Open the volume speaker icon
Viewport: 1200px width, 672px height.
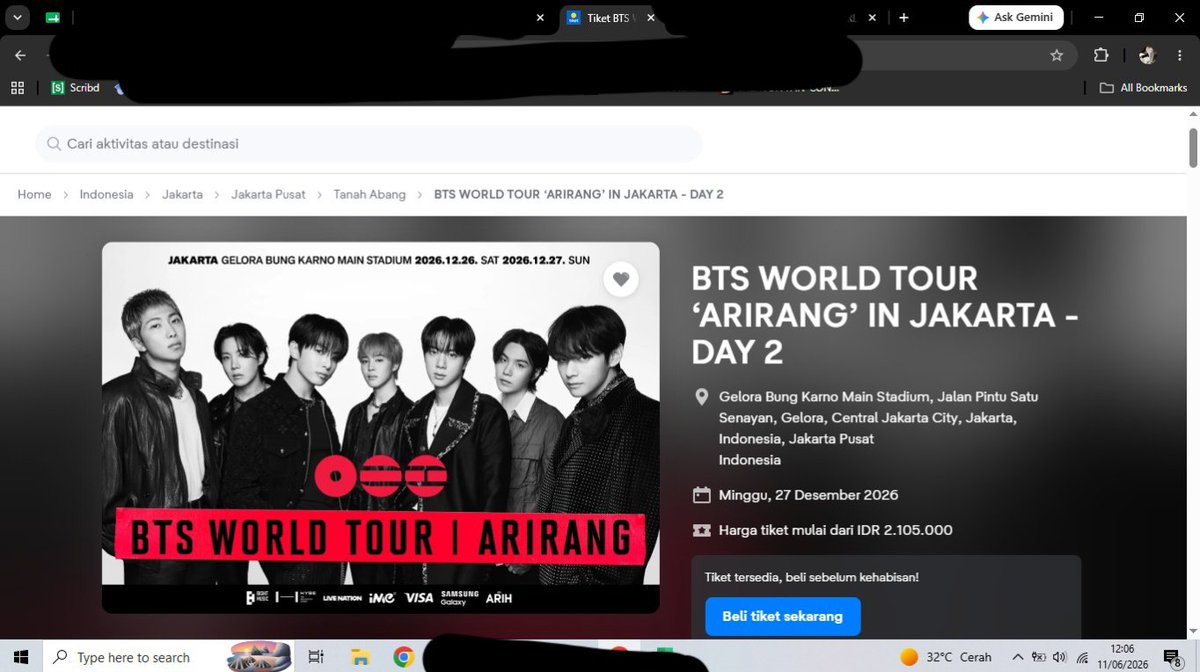(x=1059, y=657)
